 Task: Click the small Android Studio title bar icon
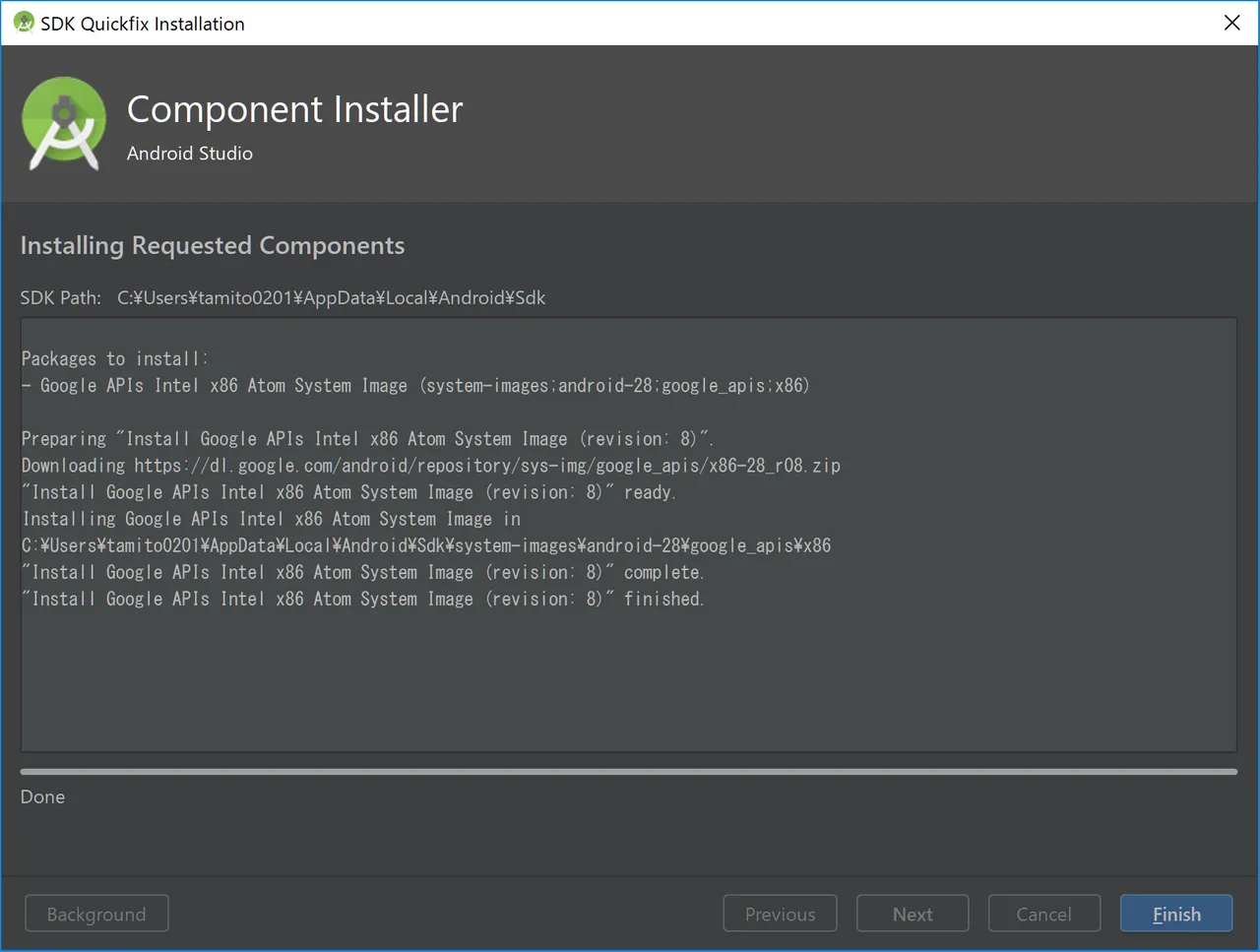click(x=24, y=23)
